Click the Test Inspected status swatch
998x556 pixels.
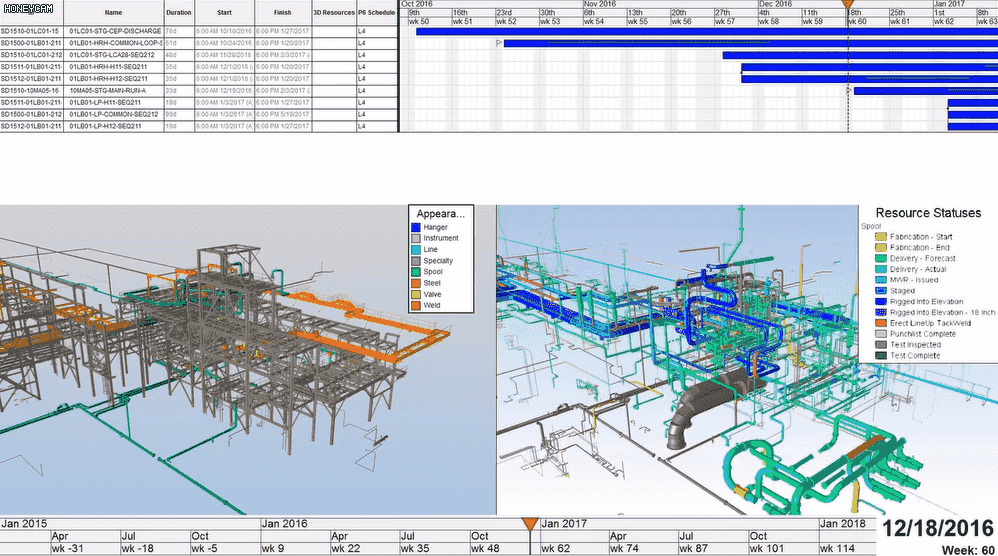(x=881, y=345)
